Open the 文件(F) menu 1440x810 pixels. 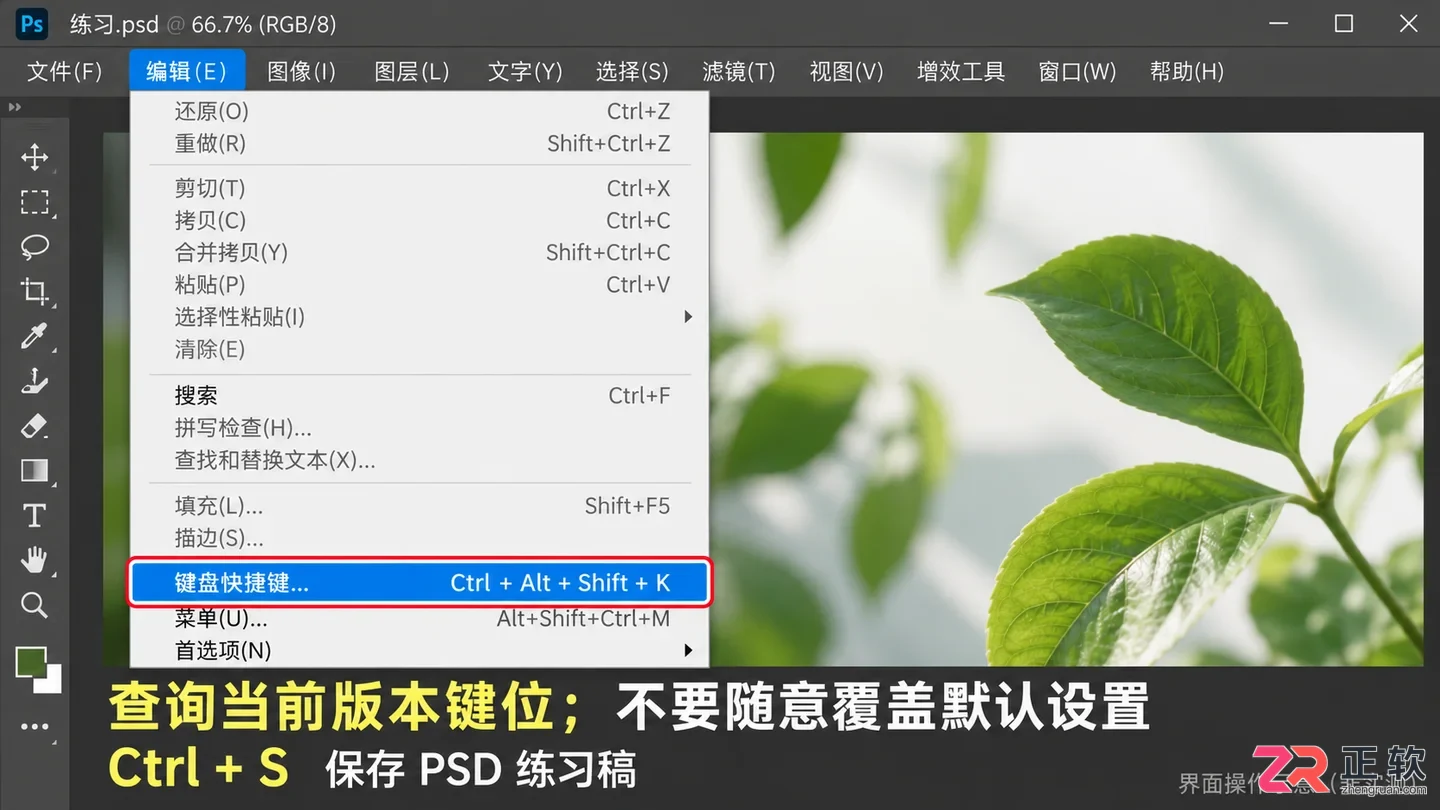pyautogui.click(x=64, y=72)
